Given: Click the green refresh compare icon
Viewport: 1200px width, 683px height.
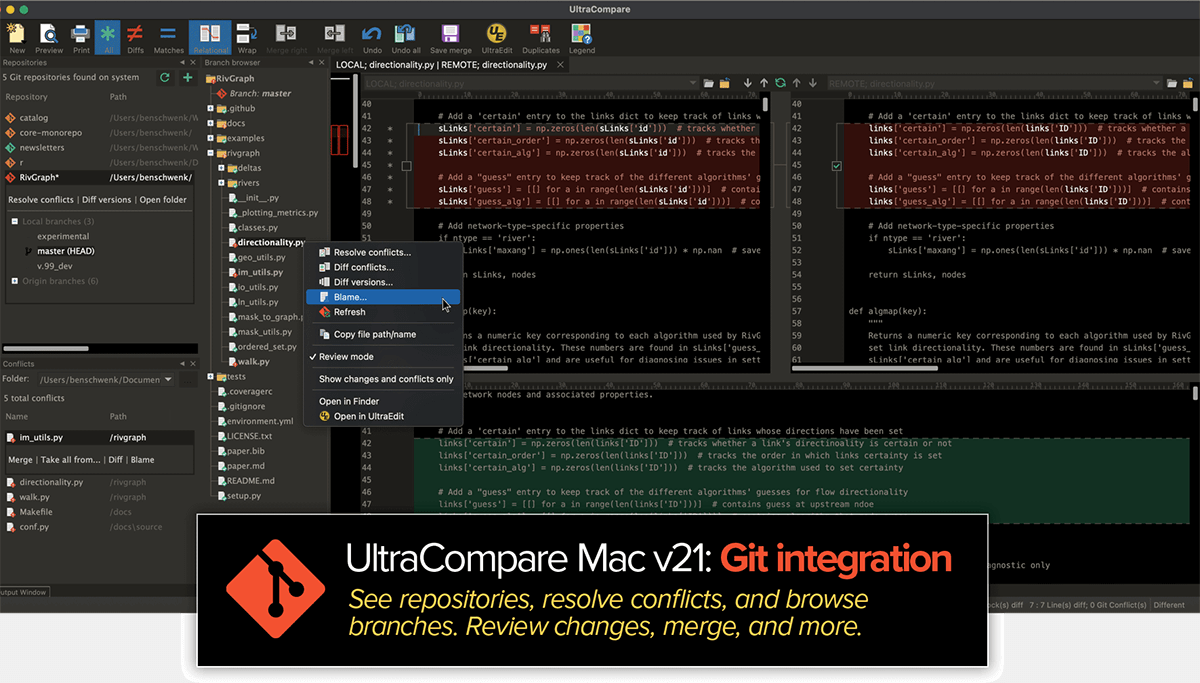Looking at the screenshot, I should [780, 82].
